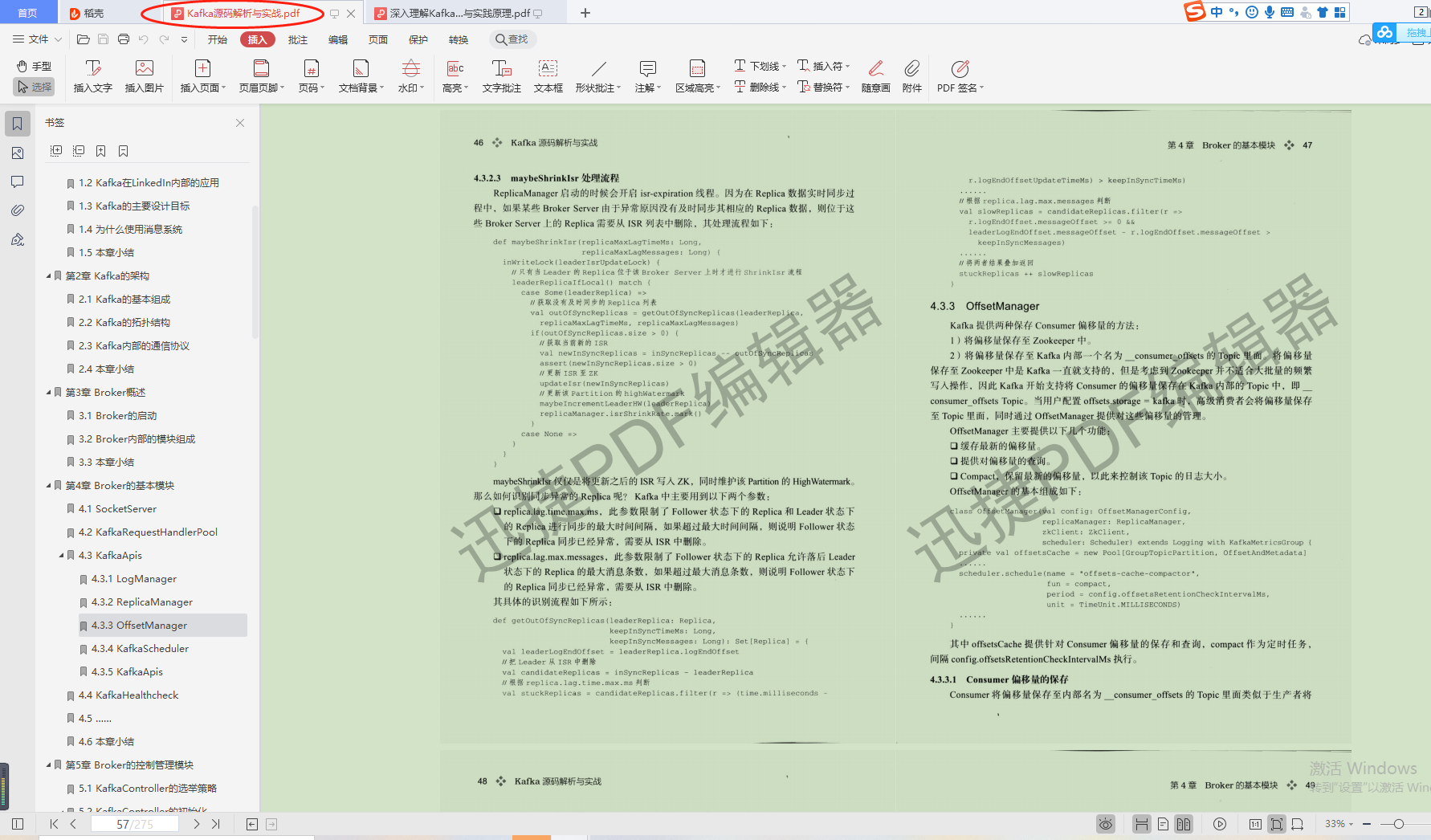The width and height of the screenshot is (1431, 840).
Task: Open the 文档背景 dropdown
Action: [361, 76]
